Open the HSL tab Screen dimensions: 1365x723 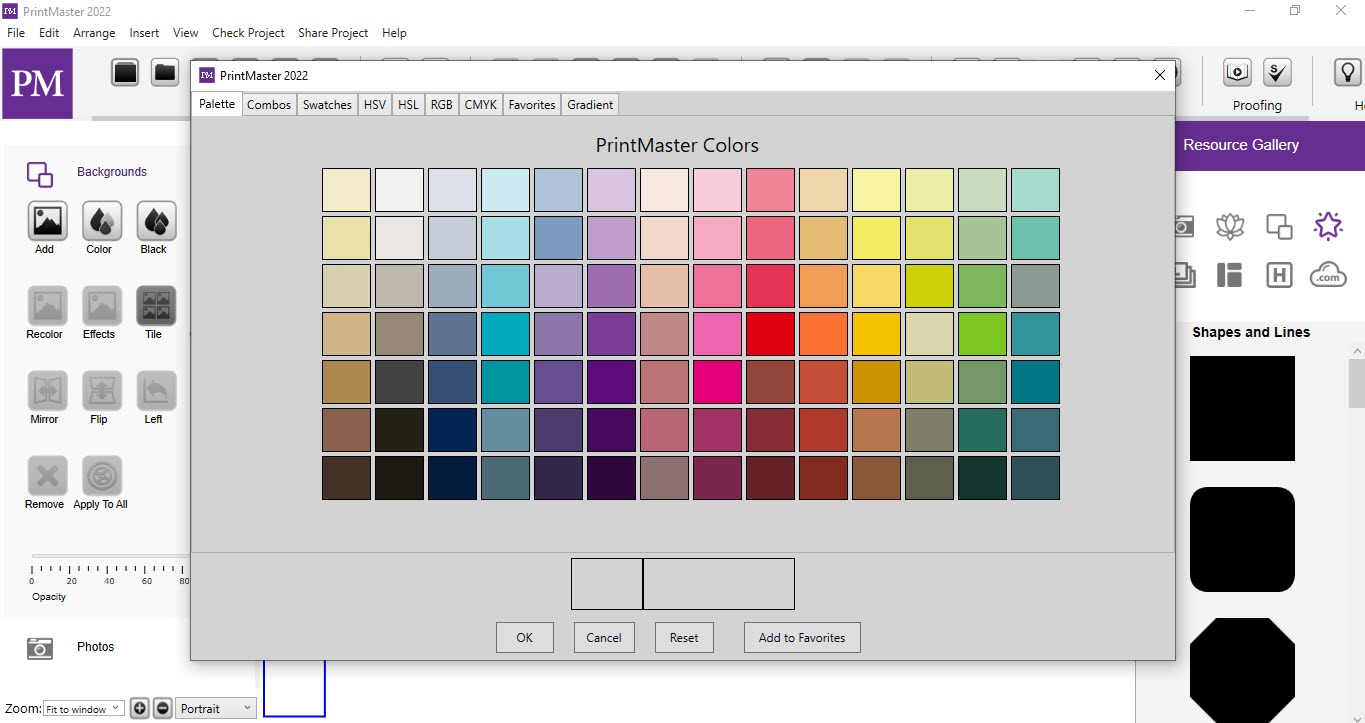click(x=408, y=104)
